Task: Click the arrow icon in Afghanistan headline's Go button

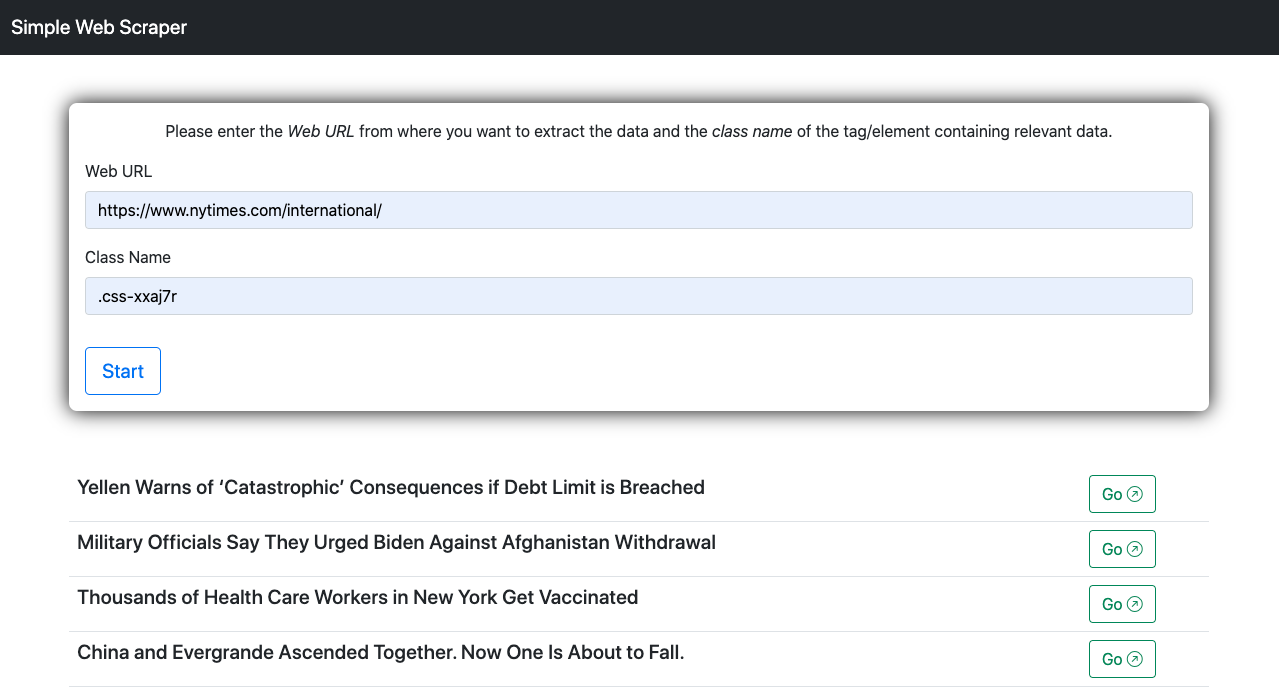Action: pos(1135,549)
